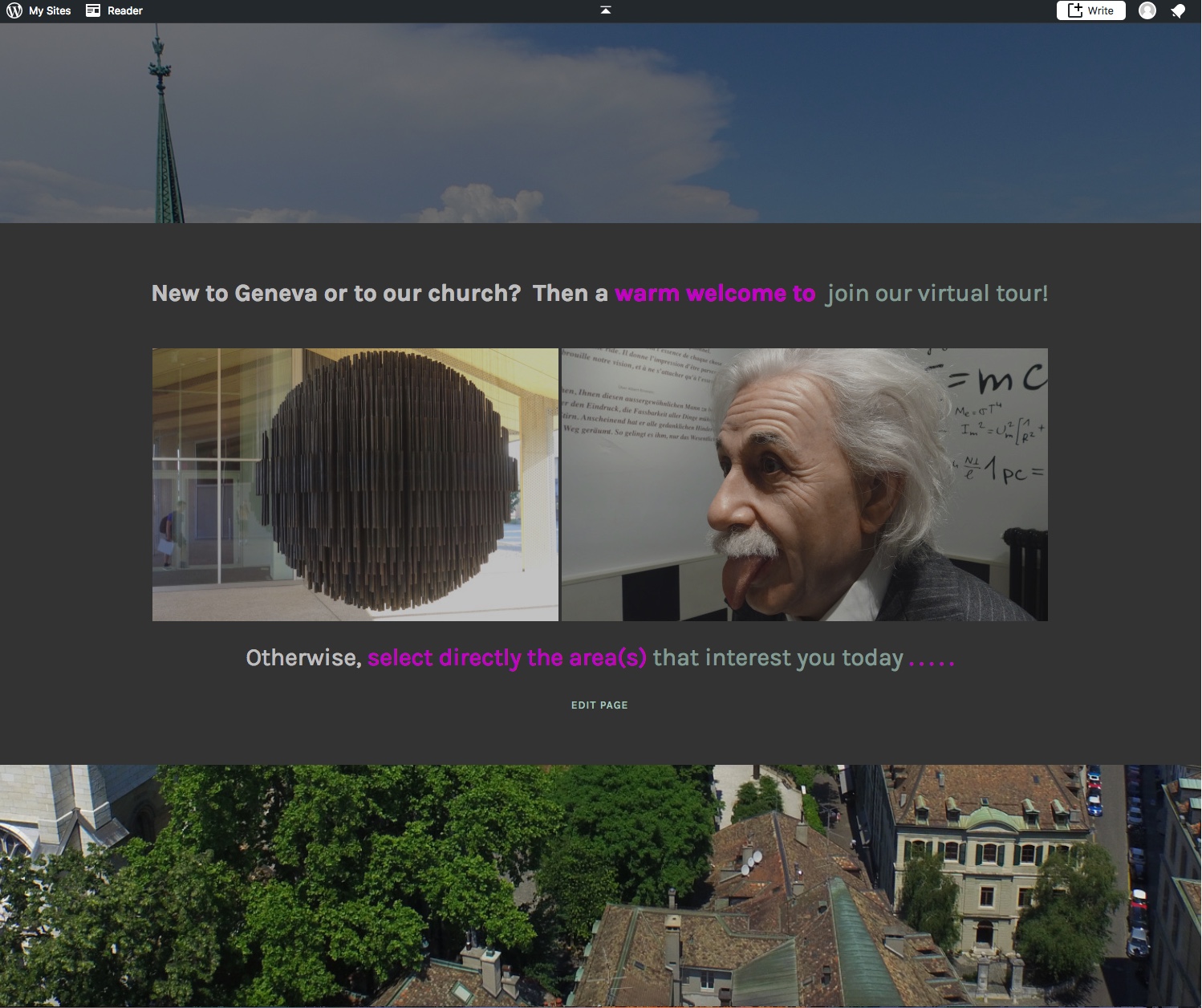This screenshot has height=1008, width=1202.
Task: Open the Einstein wax figure photo
Action: point(804,484)
